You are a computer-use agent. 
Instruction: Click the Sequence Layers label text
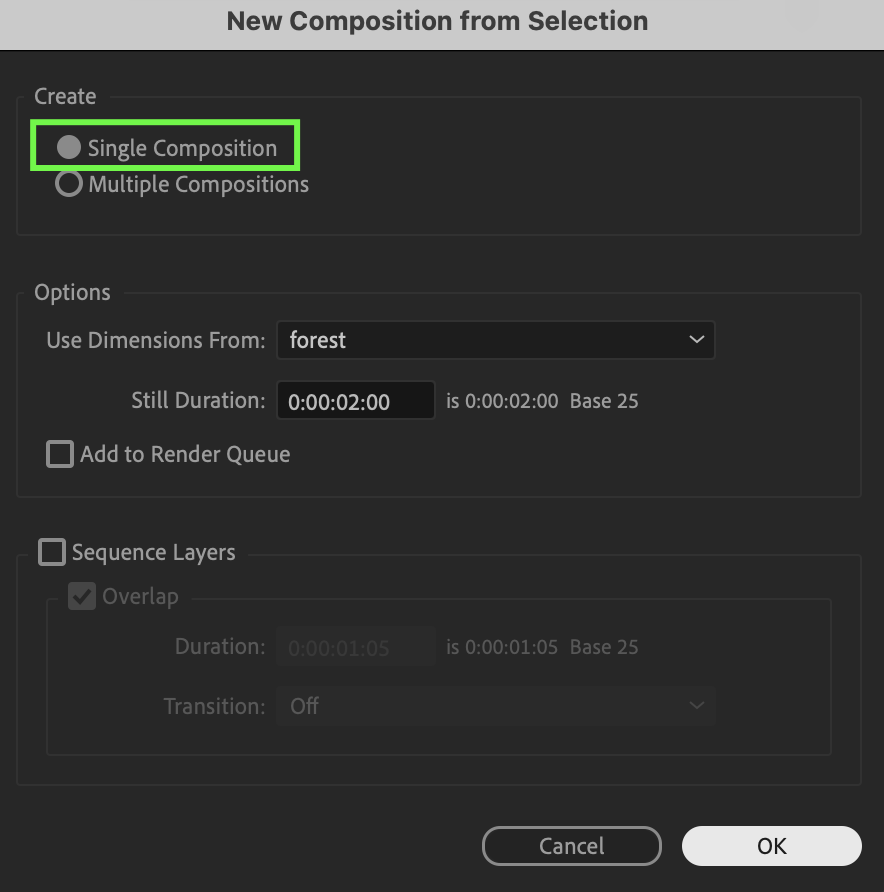click(154, 553)
